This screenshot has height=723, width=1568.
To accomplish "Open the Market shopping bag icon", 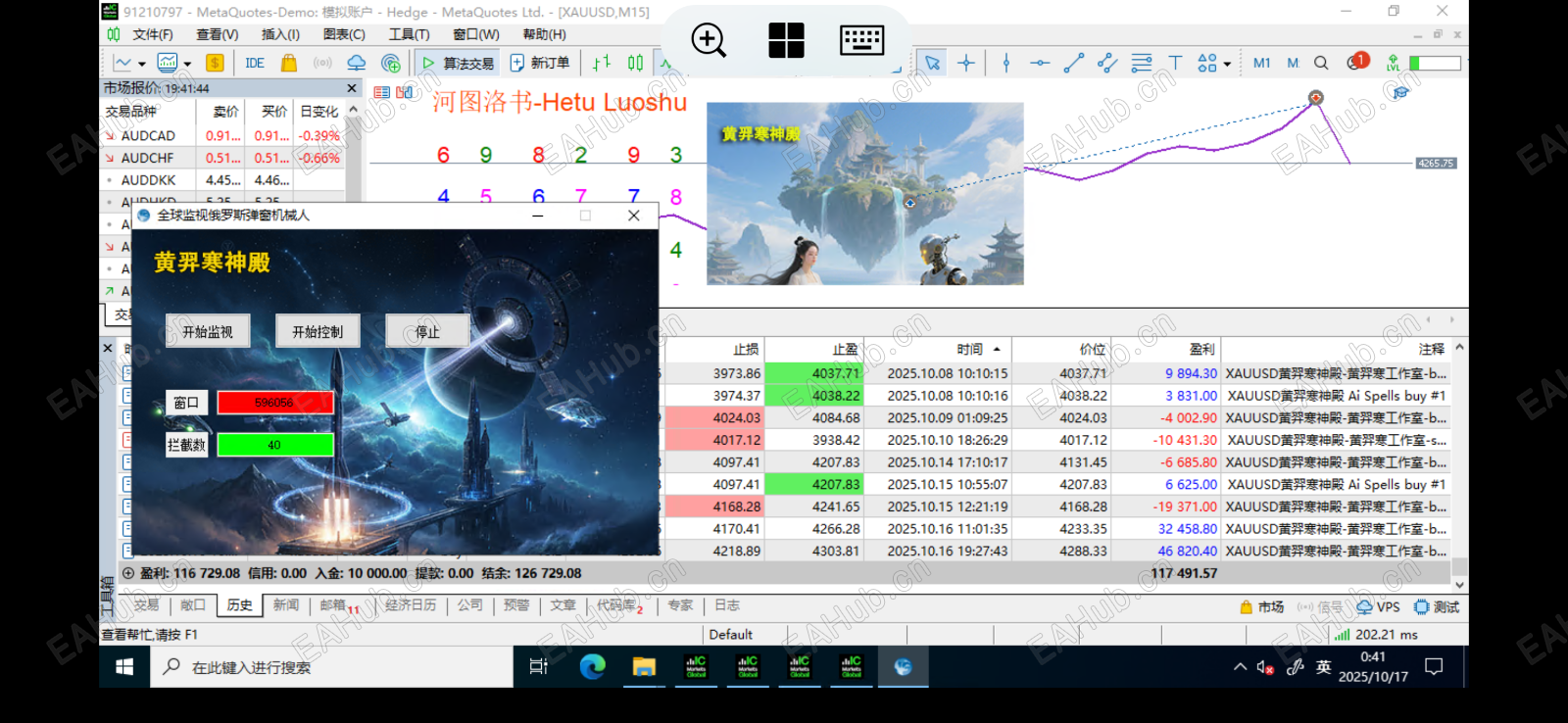I will click(289, 63).
